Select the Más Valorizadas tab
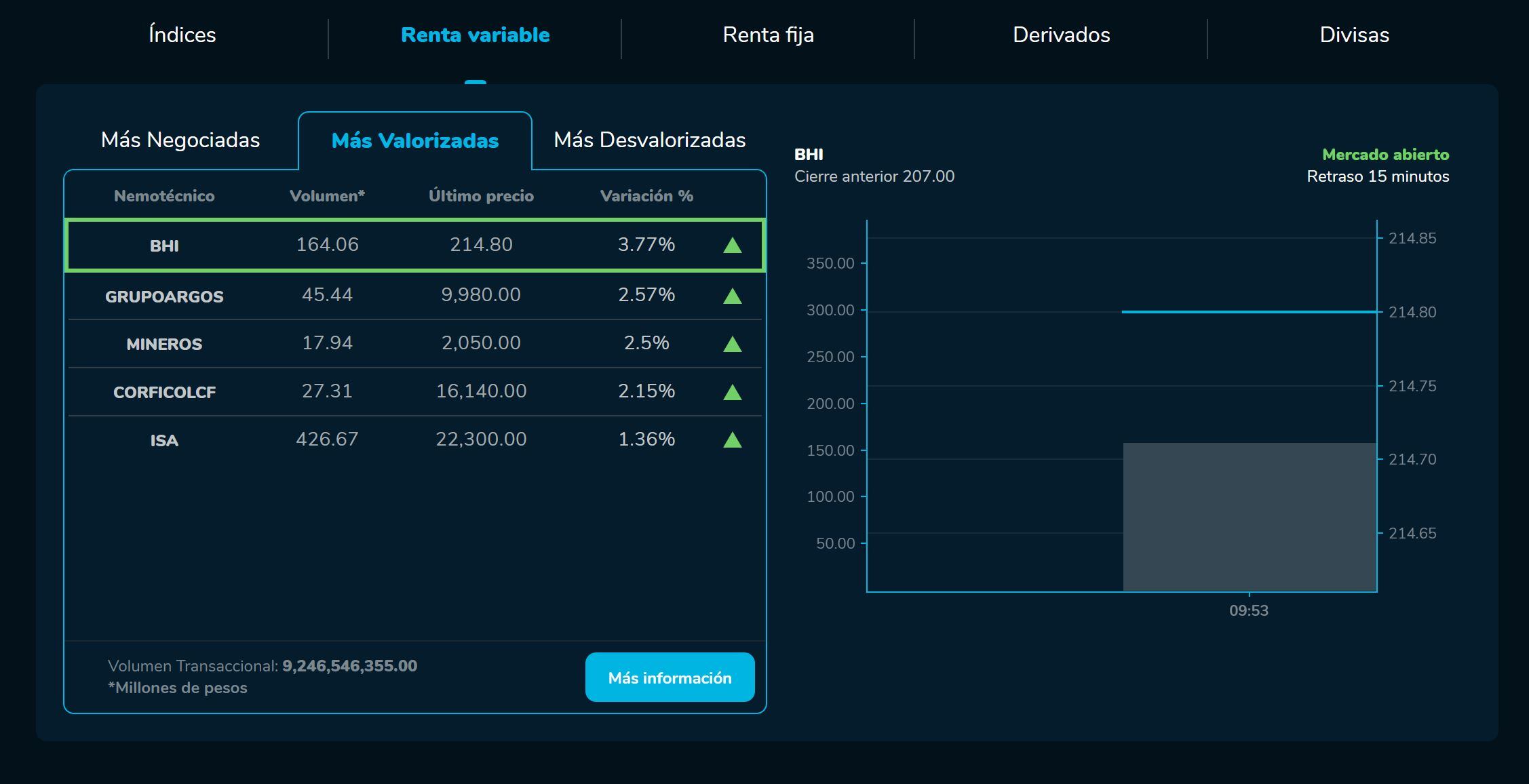This screenshot has height=784, width=1529. [414, 140]
